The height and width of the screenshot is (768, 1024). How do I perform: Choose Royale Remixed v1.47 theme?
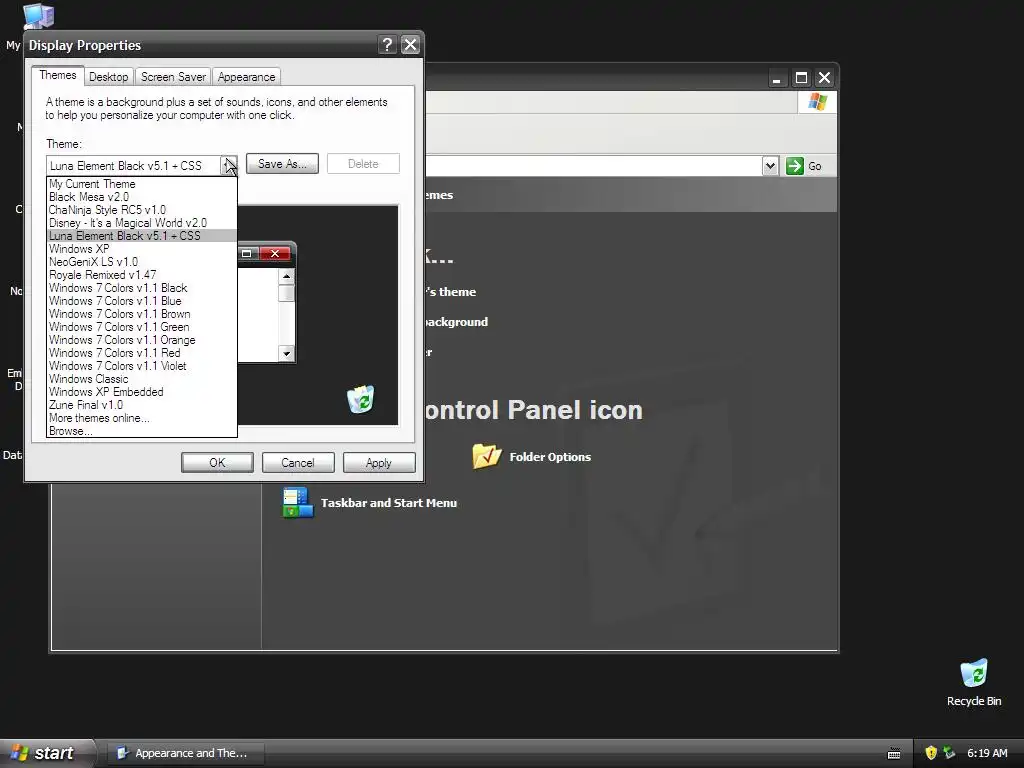[142, 275]
